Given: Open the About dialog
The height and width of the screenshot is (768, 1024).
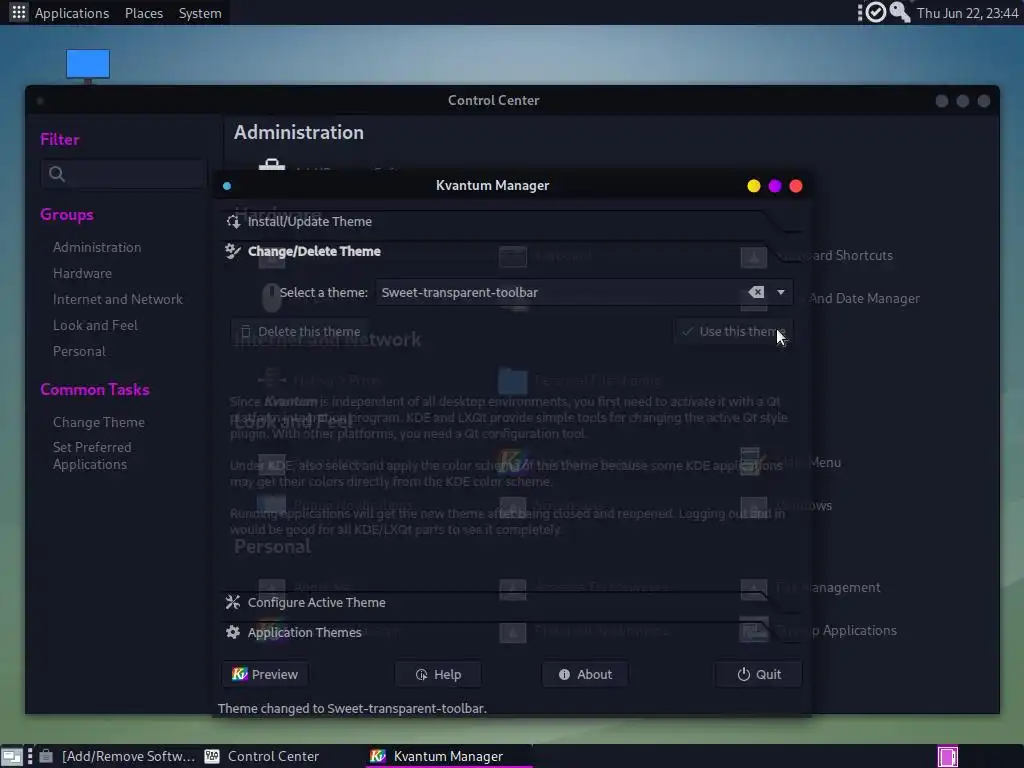Looking at the screenshot, I should pyautogui.click(x=585, y=675).
